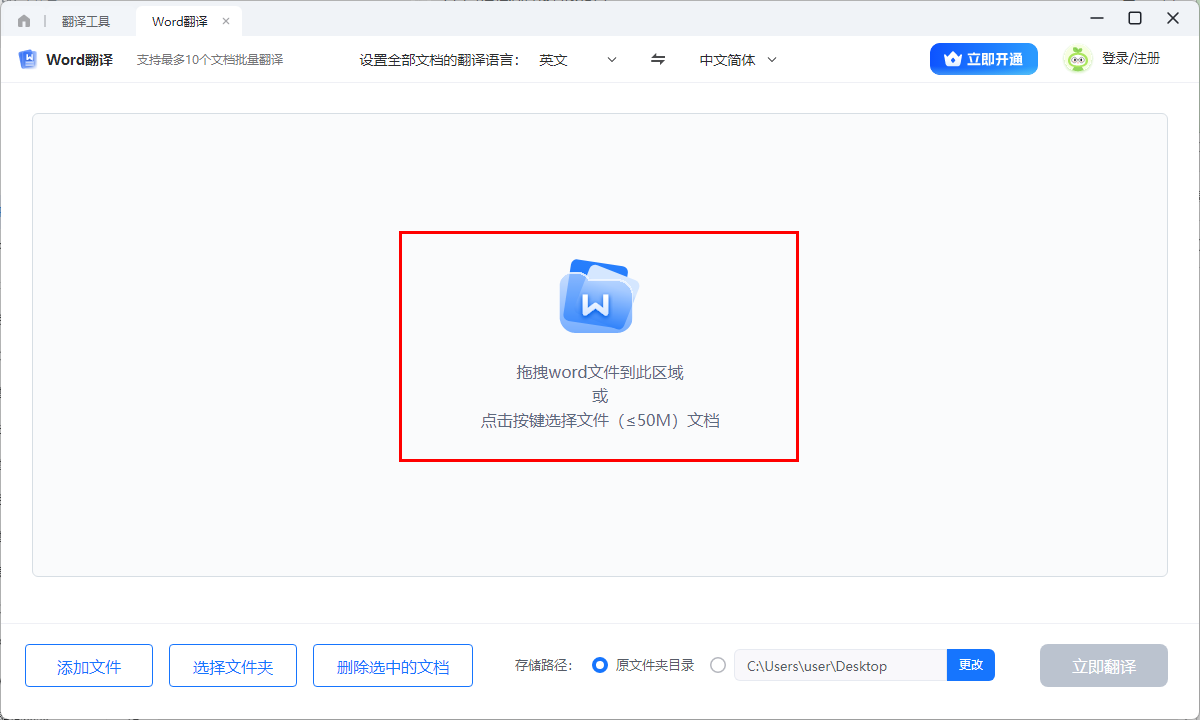
Task: Minimize the application window
Action: click(1095, 18)
